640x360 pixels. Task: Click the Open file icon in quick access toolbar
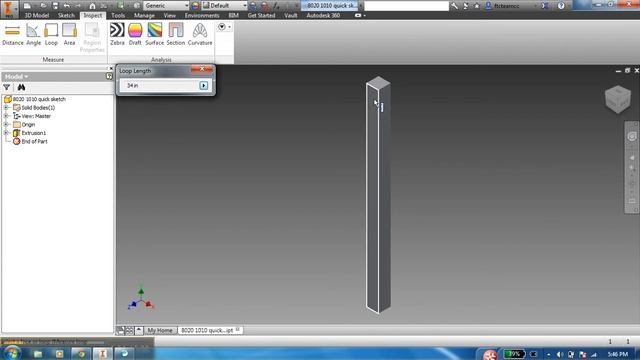pyautogui.click(x=43, y=6)
